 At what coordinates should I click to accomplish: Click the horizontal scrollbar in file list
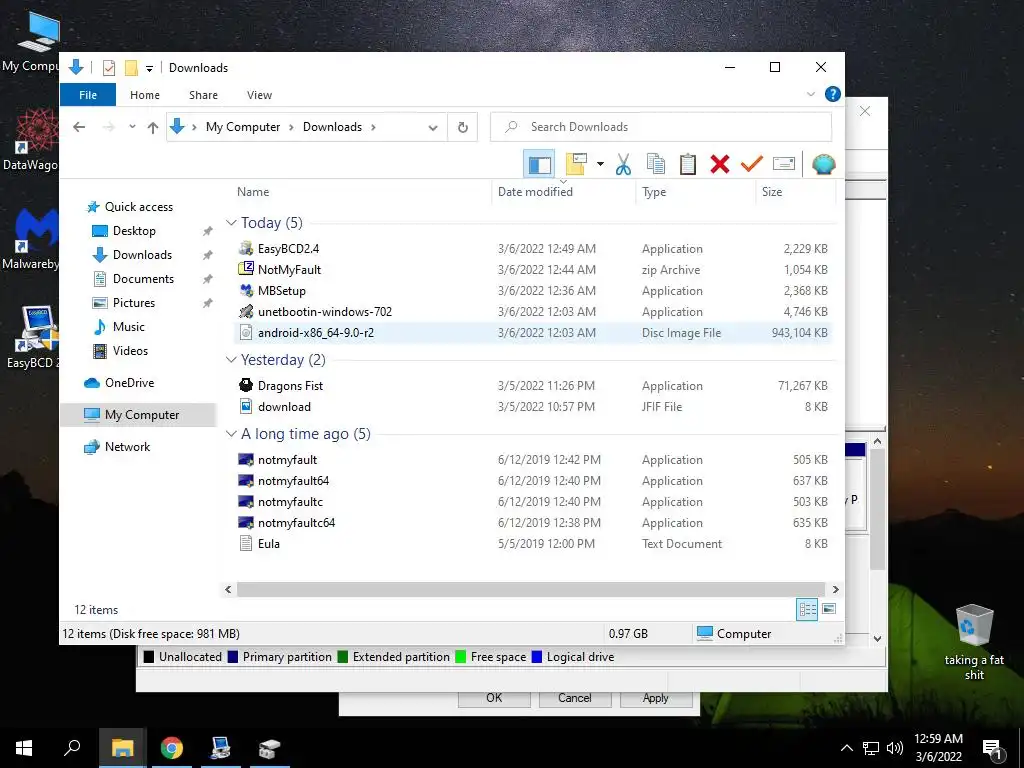(530, 589)
